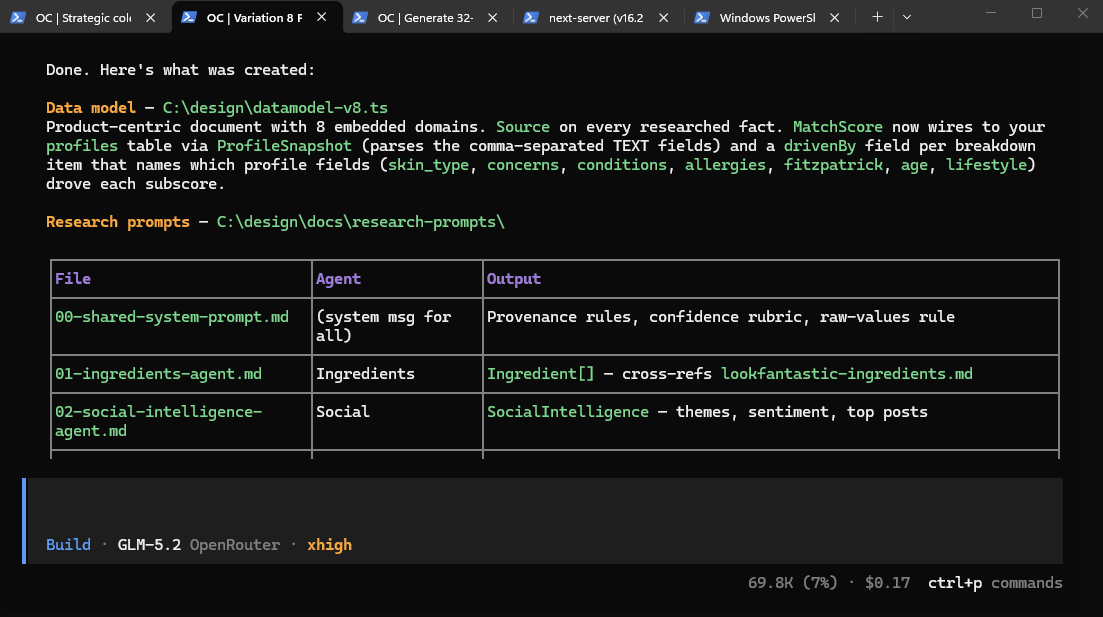Maximize the terminal window
The width and height of the screenshot is (1103, 617).
(x=1037, y=13)
